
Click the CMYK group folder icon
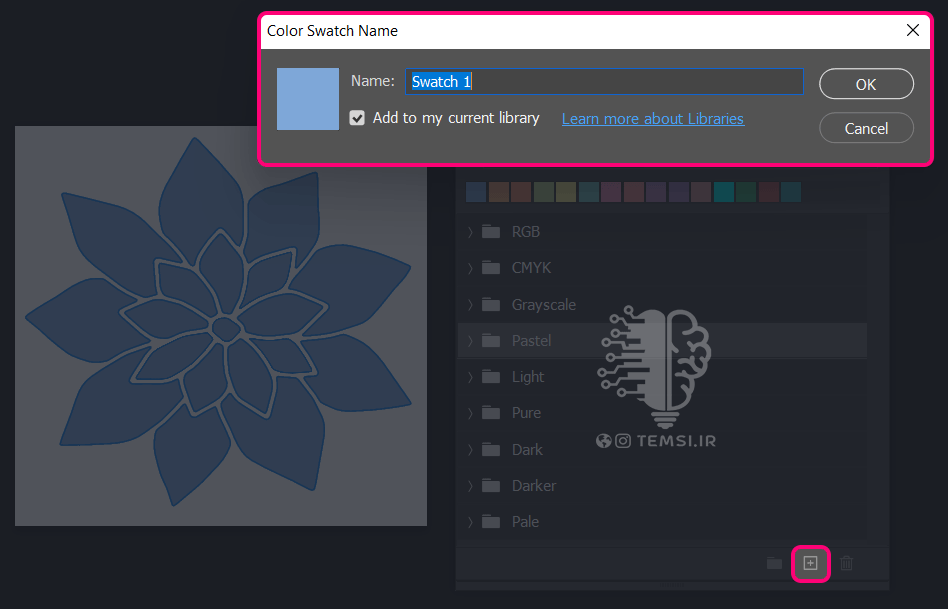(x=491, y=268)
